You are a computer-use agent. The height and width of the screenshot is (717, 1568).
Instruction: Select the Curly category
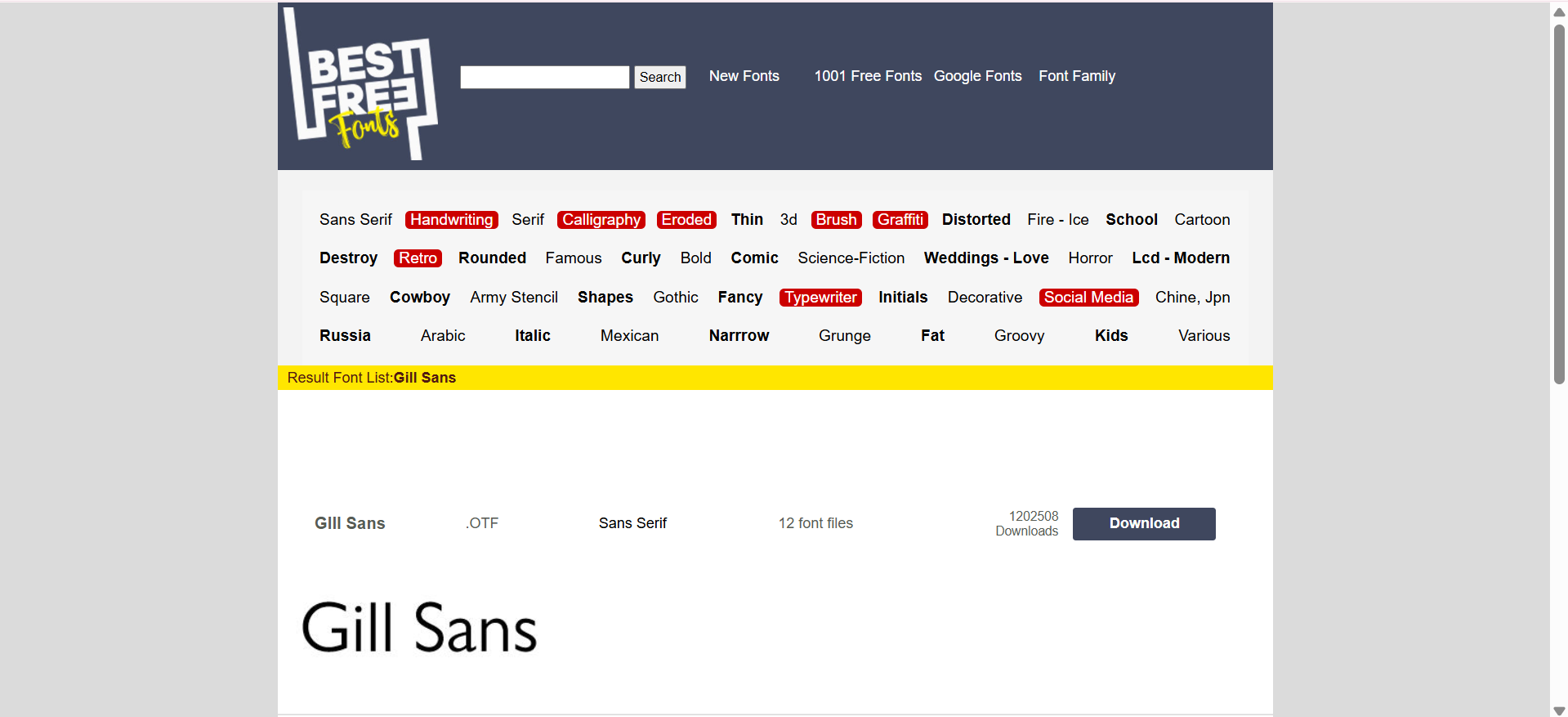(641, 258)
